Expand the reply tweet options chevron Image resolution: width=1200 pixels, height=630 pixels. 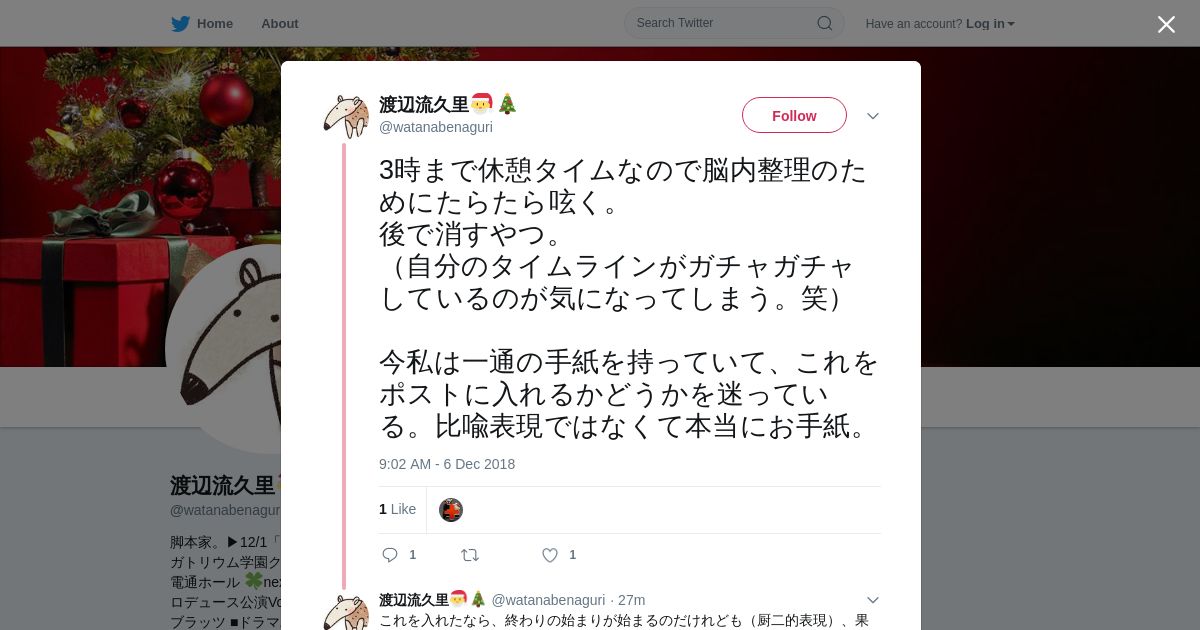(x=873, y=600)
